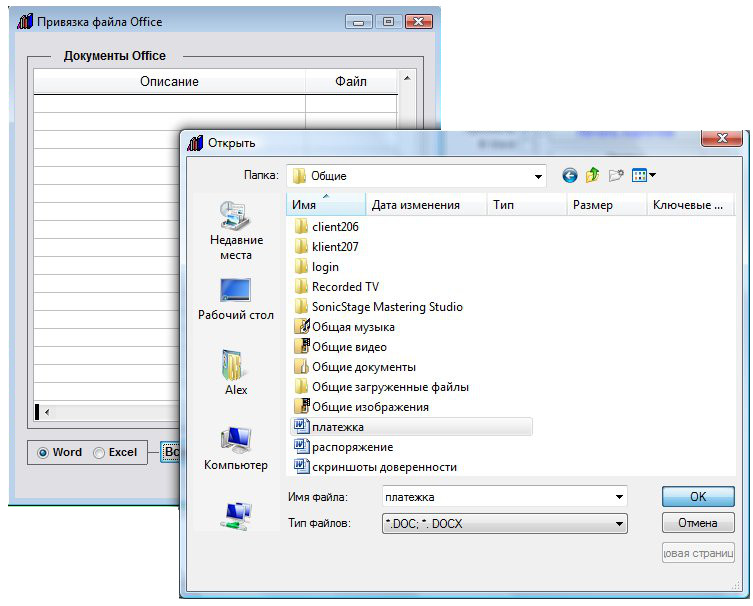This screenshot has width=753, height=606.
Task: Go back using the blue arrow icon
Action: coord(570,176)
